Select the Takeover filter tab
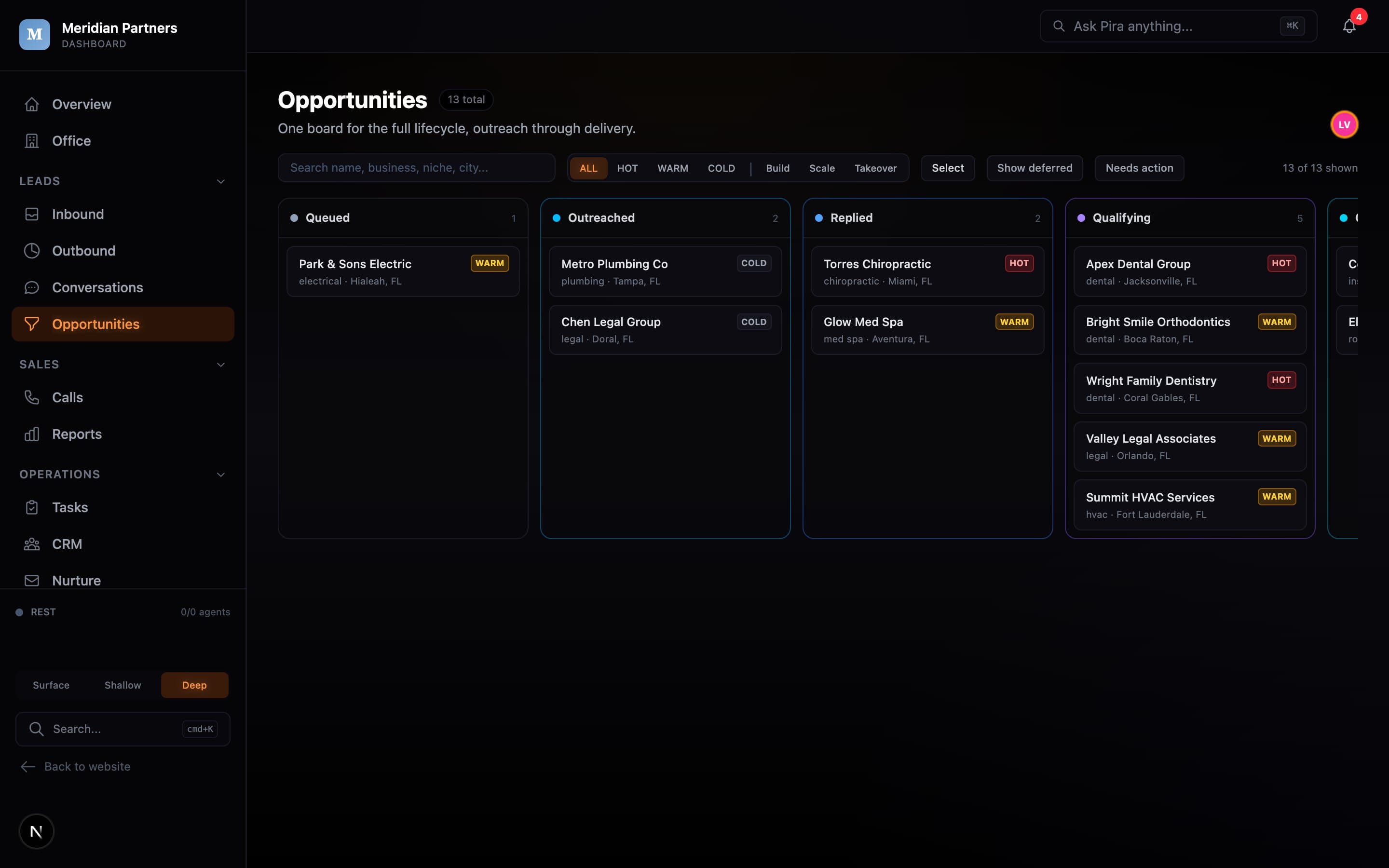Screen dimensions: 1389x868 (875, 168)
